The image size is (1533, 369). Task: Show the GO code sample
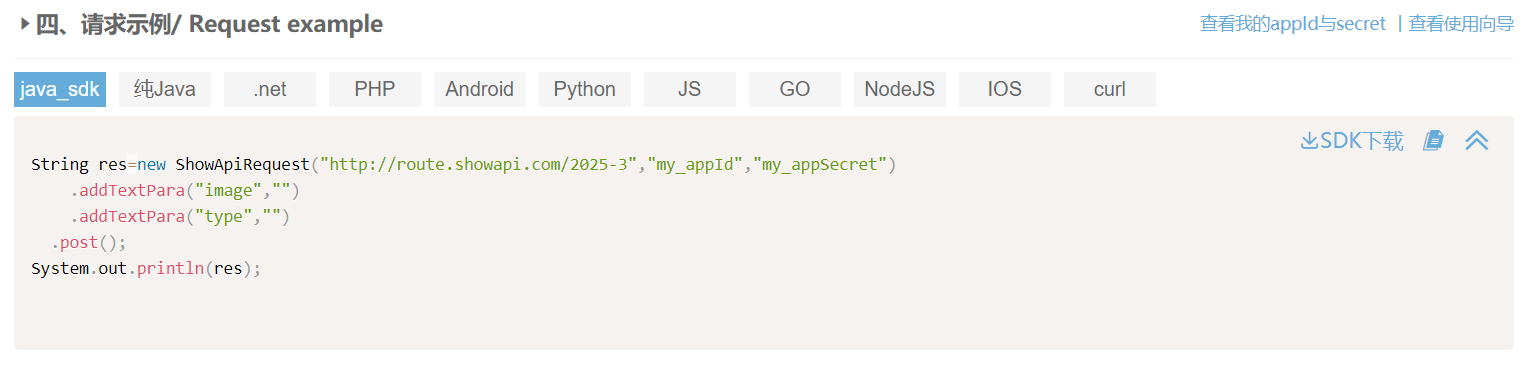coord(795,89)
